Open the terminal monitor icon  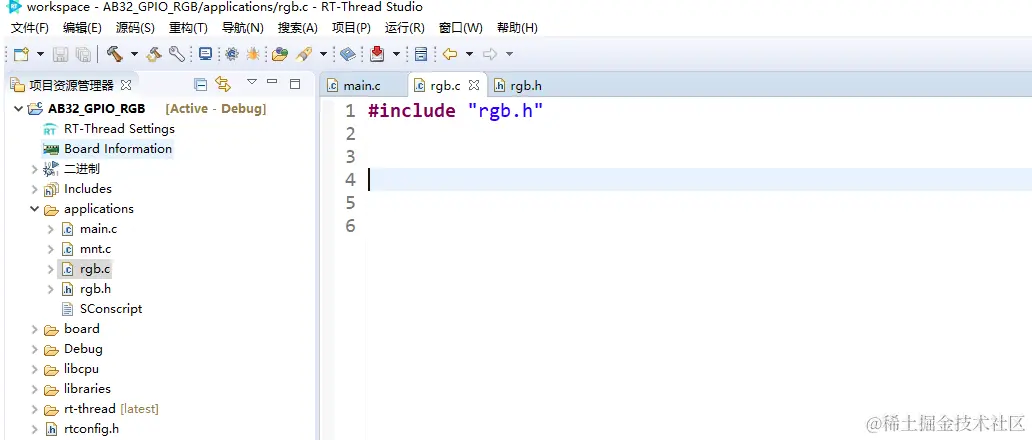205,54
